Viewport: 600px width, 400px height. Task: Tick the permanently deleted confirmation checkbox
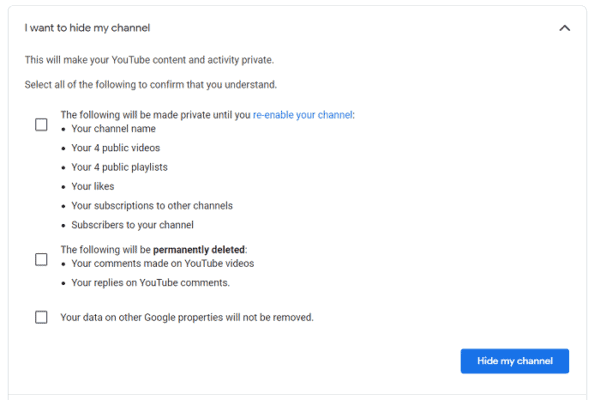tap(41, 259)
